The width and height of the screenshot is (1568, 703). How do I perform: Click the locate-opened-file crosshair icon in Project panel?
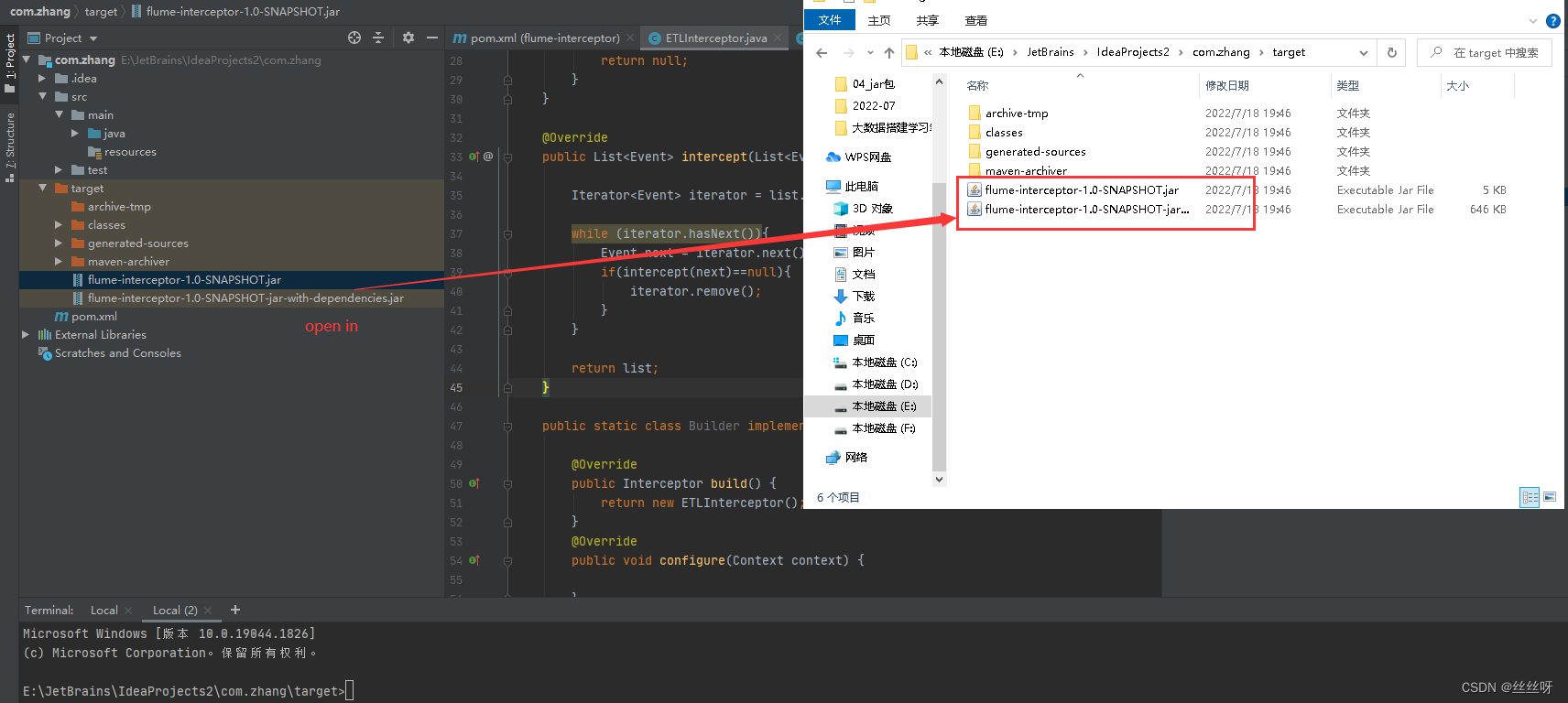tap(354, 38)
